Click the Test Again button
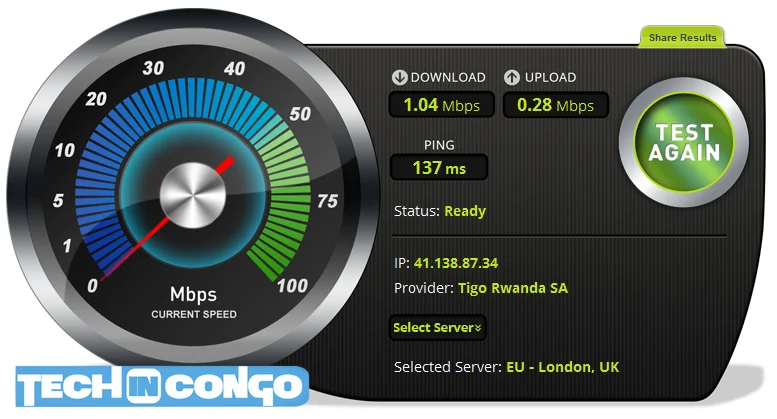777x419 pixels. click(x=684, y=143)
